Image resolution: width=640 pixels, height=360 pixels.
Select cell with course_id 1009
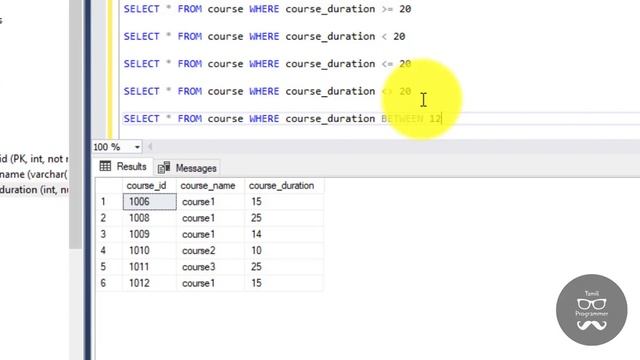click(x=149, y=234)
